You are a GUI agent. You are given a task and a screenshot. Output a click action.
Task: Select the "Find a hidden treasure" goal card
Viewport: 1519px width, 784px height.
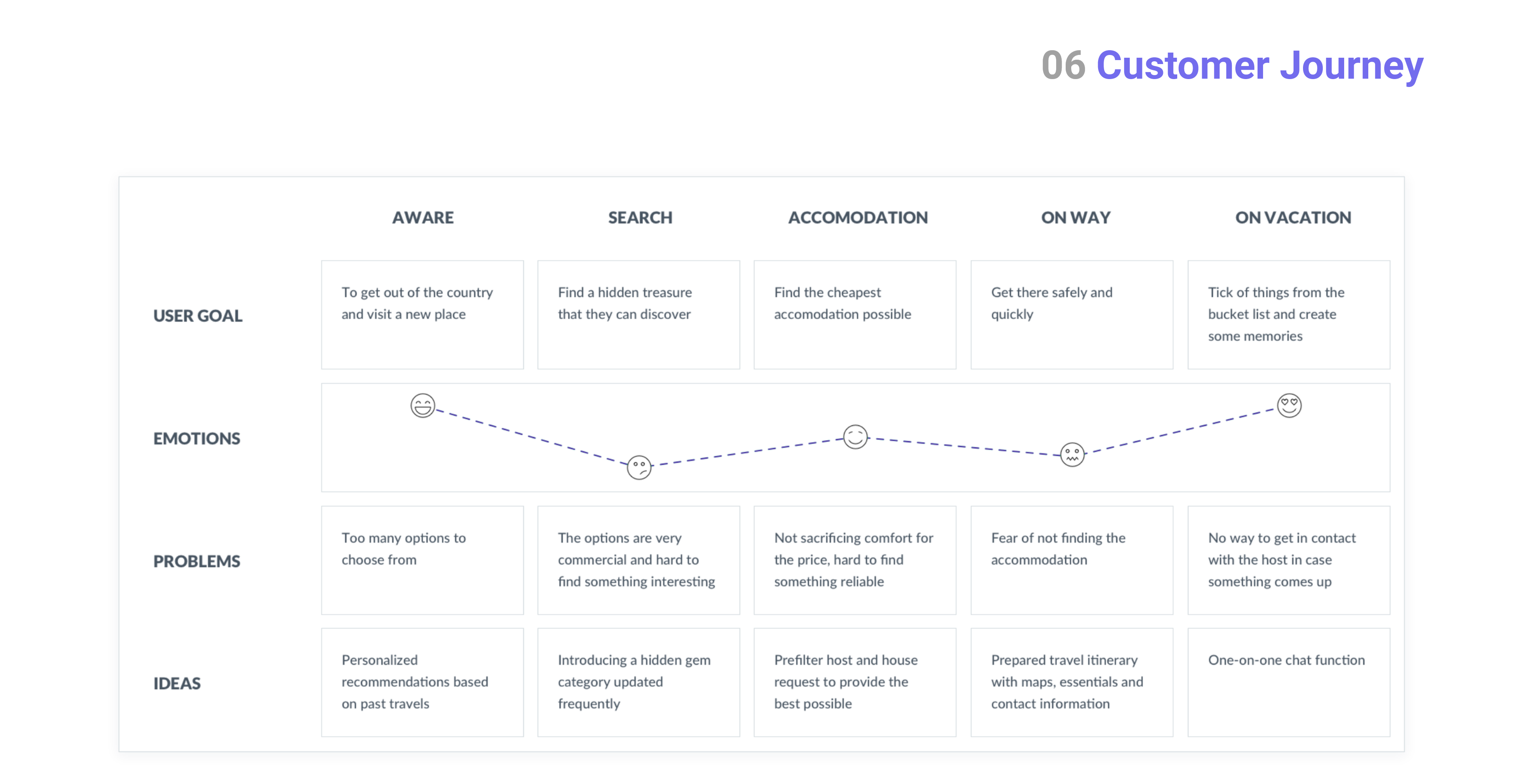[x=638, y=315]
